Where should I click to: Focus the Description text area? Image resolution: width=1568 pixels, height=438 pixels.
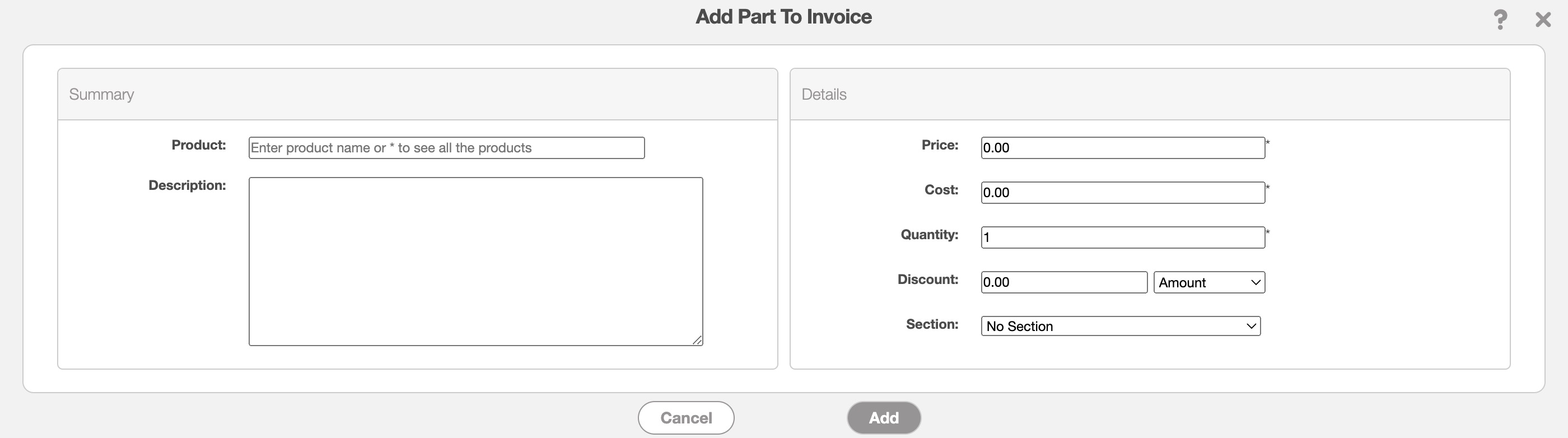pos(475,262)
